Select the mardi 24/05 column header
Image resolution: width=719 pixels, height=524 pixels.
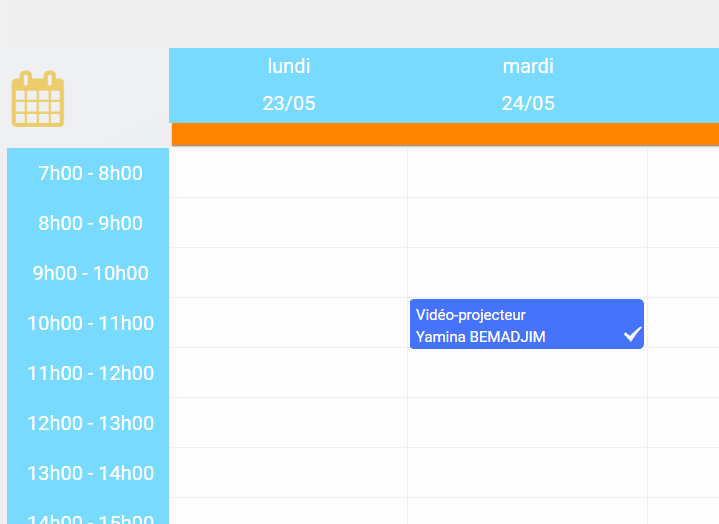point(528,85)
